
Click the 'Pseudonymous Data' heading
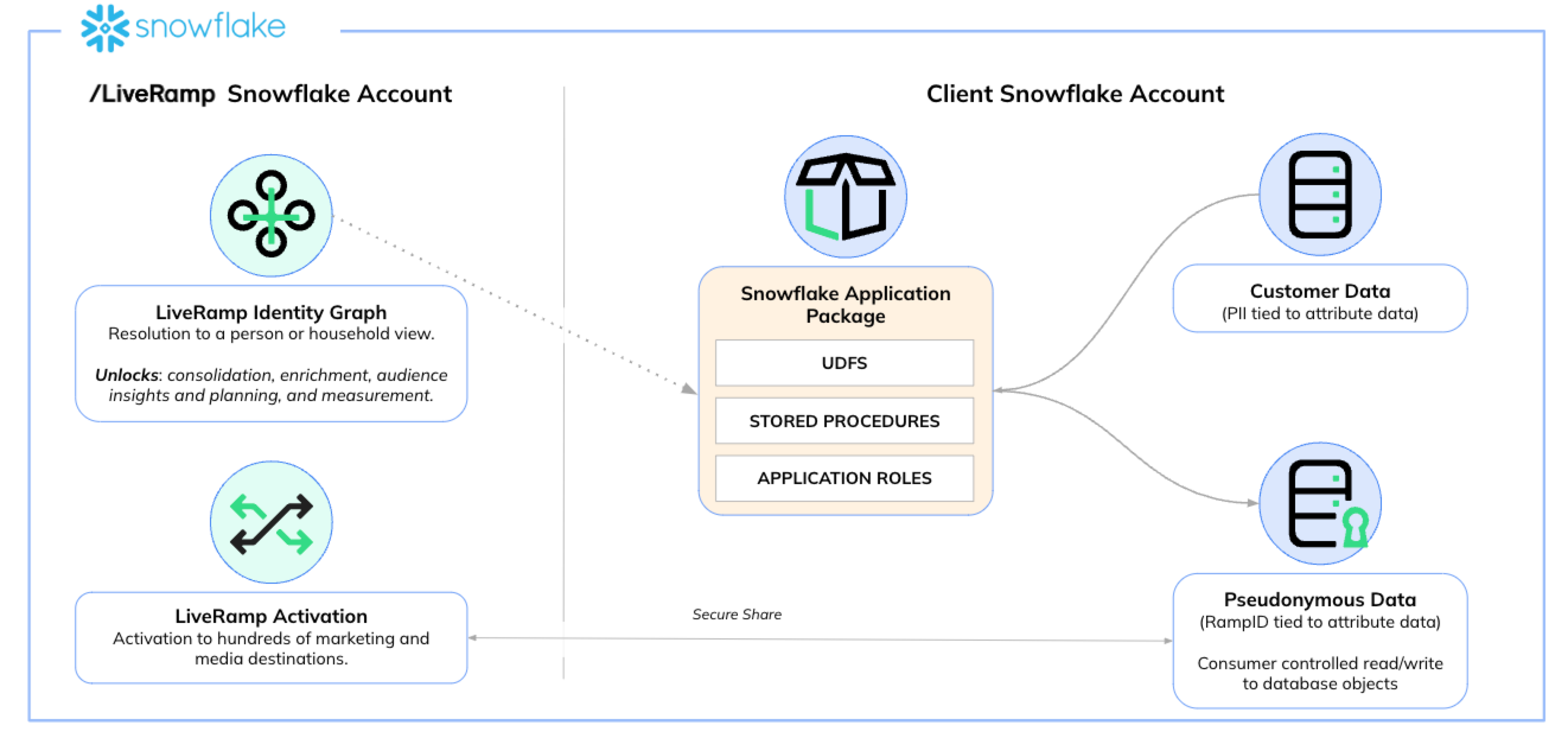point(1320,600)
